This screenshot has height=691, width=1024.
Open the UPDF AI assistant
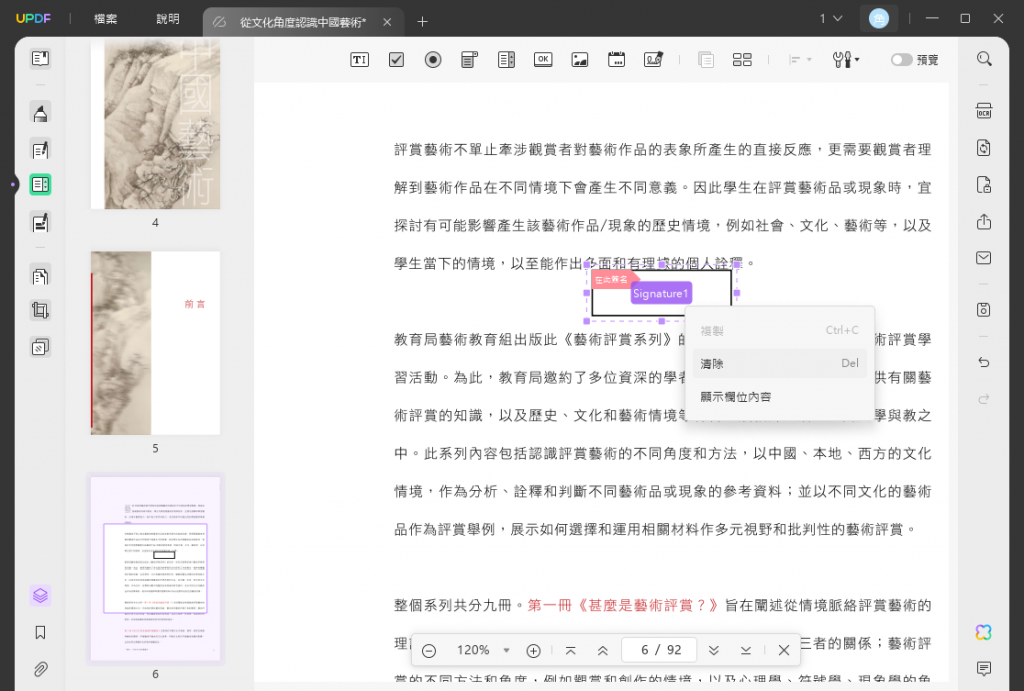tap(984, 632)
